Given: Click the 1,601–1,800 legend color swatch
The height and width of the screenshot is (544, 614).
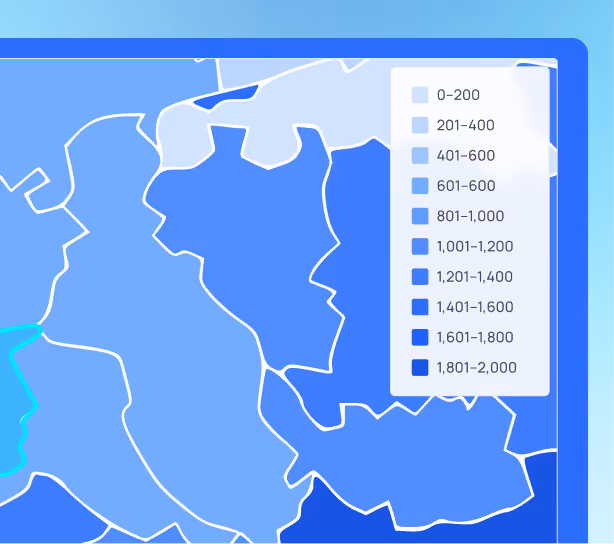Looking at the screenshot, I should point(420,337).
